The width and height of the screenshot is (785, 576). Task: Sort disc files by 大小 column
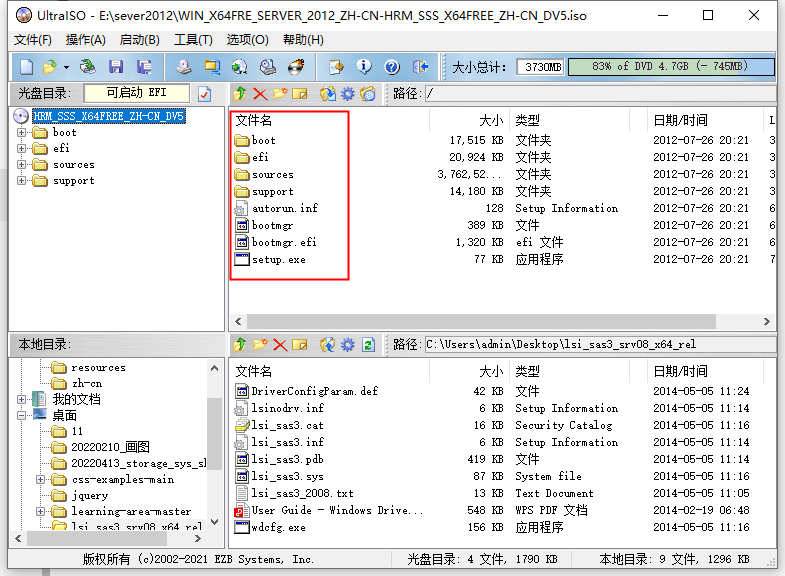coord(469,120)
